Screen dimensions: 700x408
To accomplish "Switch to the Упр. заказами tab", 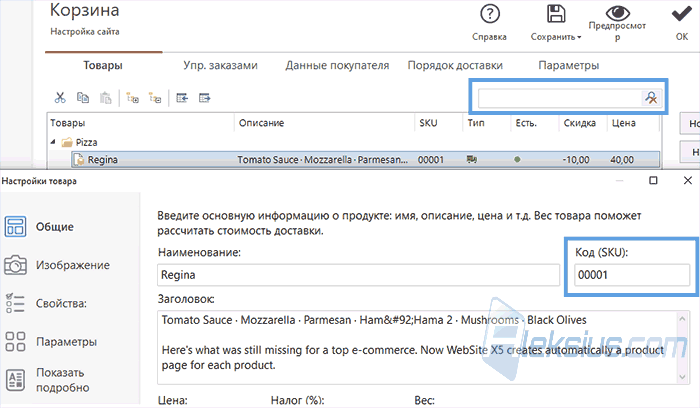I will 220,65.
